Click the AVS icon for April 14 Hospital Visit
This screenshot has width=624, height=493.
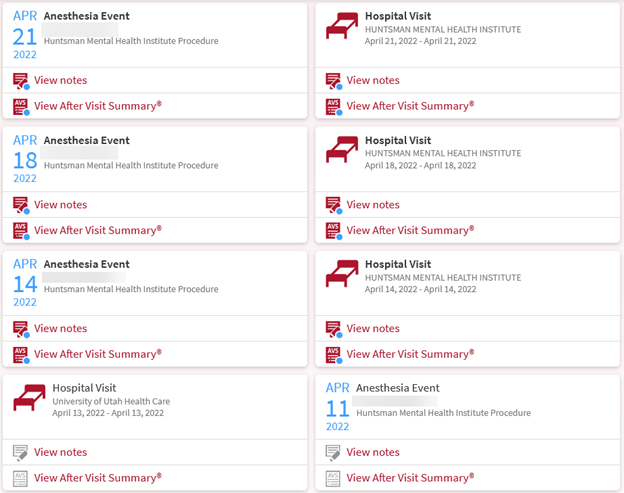point(334,355)
